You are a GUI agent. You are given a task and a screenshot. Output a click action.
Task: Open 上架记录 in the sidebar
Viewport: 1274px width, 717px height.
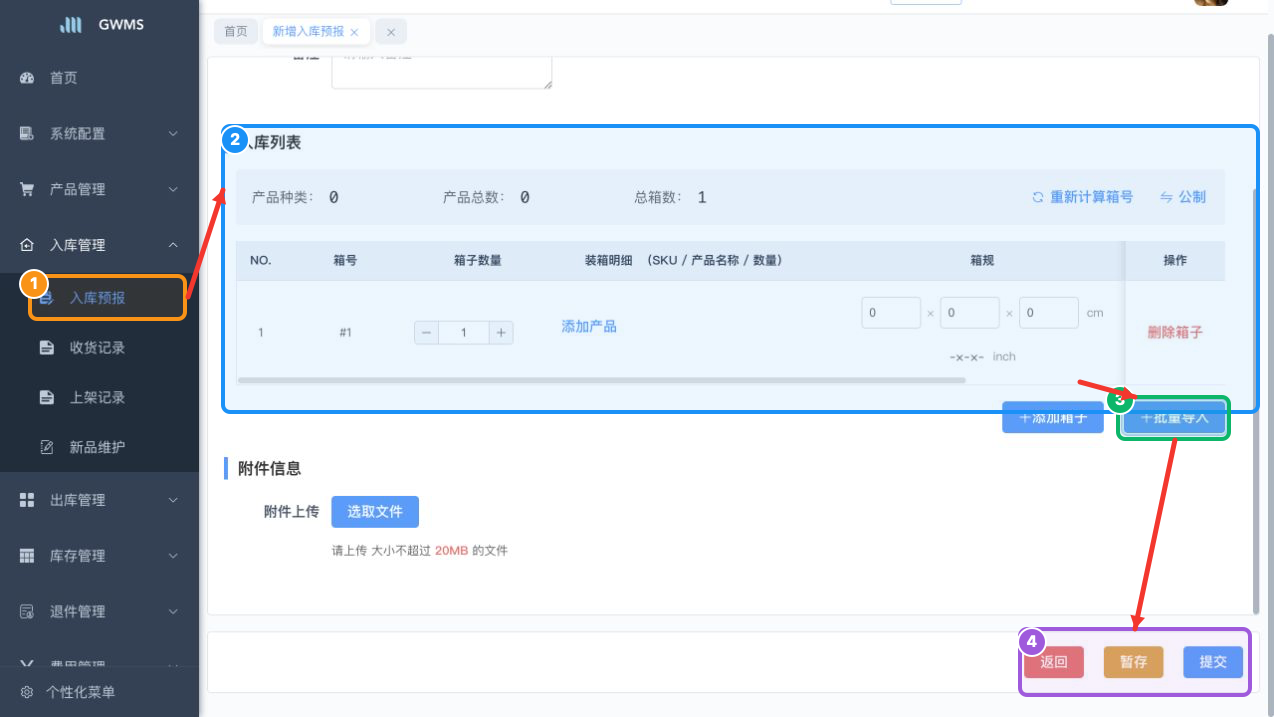coord(99,398)
